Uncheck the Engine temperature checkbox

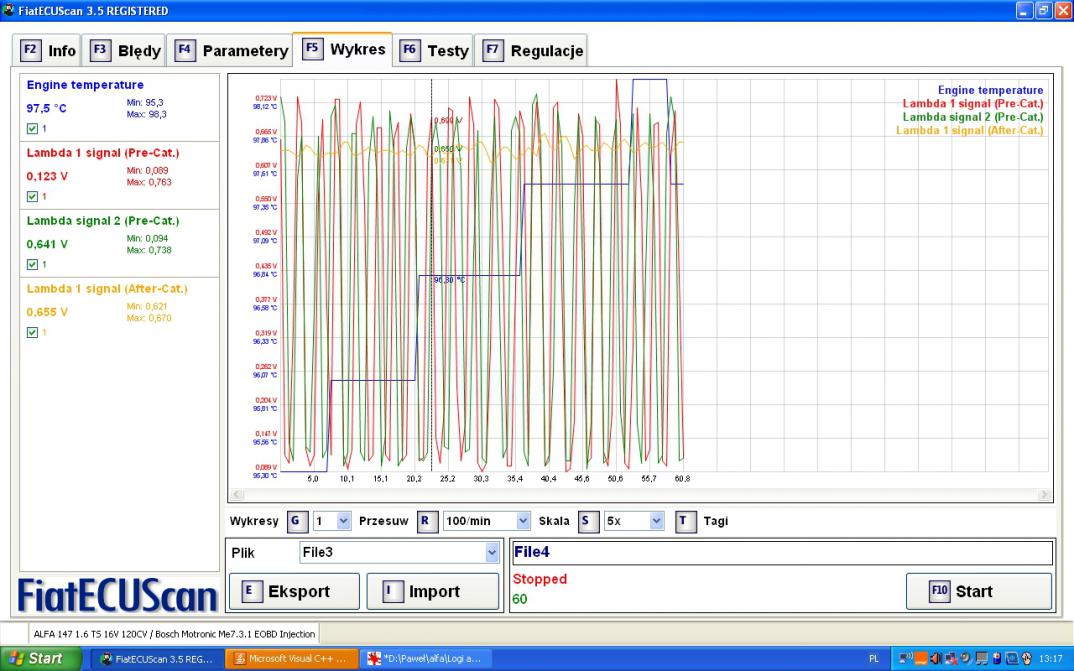[32, 129]
